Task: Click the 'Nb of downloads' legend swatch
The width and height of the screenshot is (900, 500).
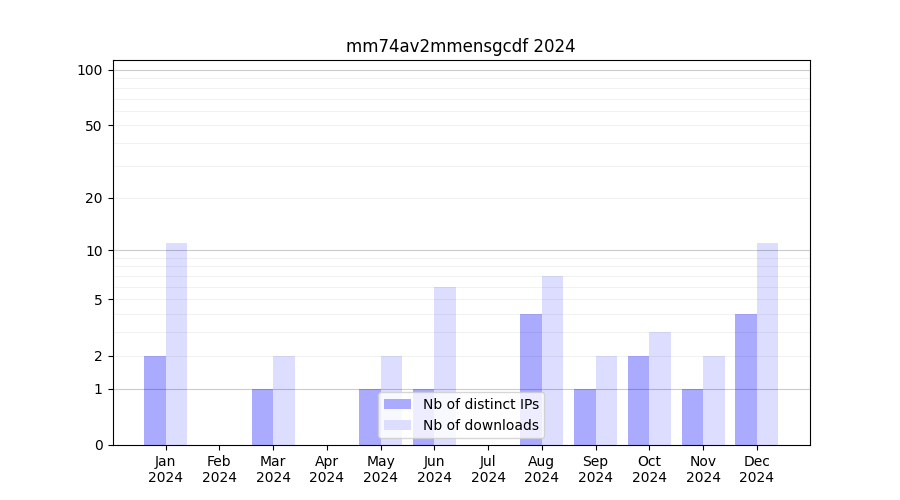Action: tap(397, 425)
